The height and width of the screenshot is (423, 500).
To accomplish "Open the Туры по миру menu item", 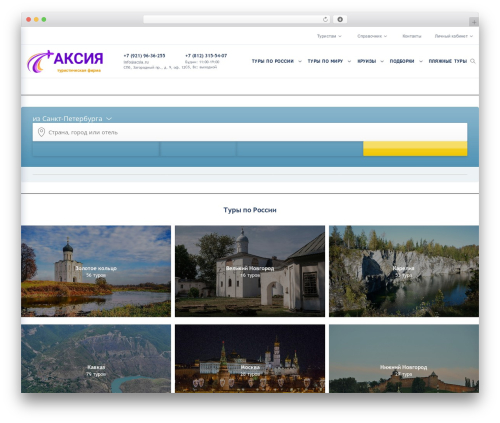I will 325,61.
